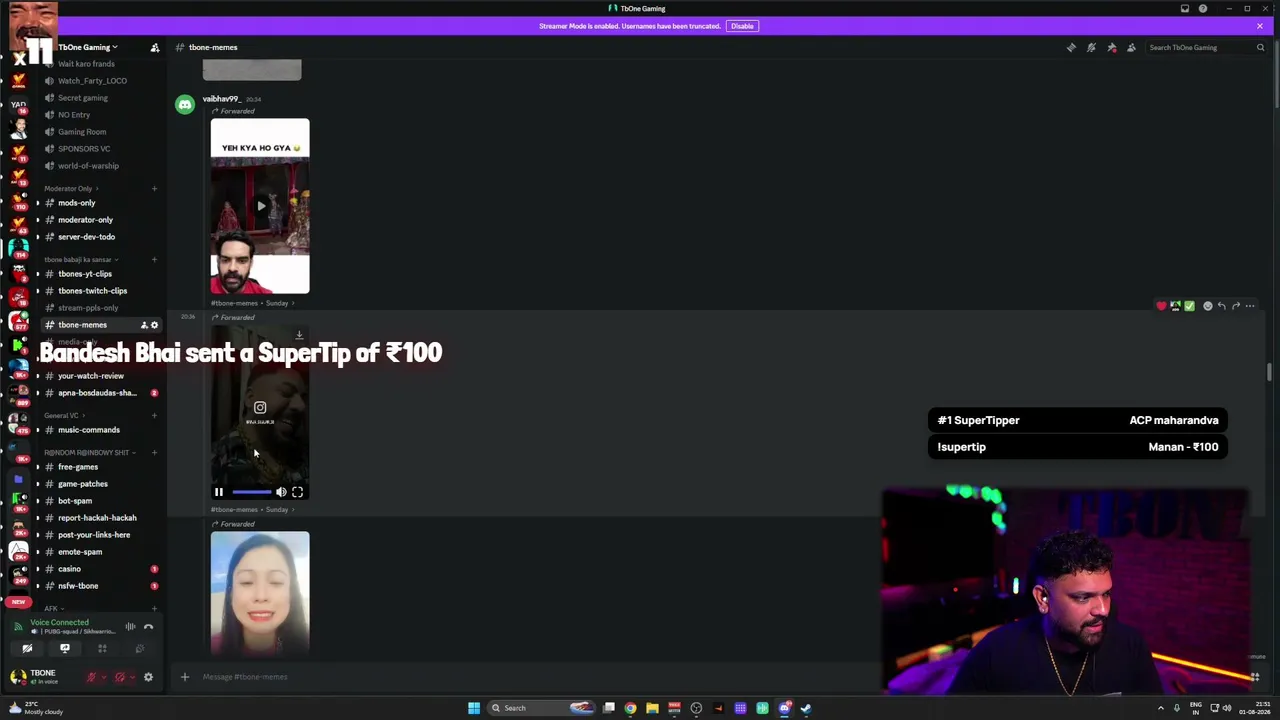
Task: Open pinned messages in channel header
Action: 1111,47
